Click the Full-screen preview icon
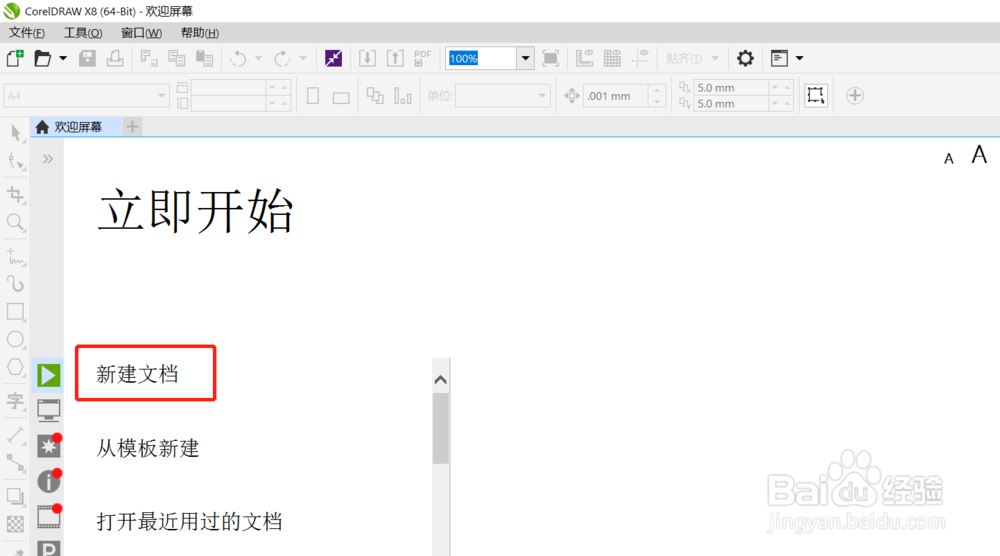 click(550, 59)
